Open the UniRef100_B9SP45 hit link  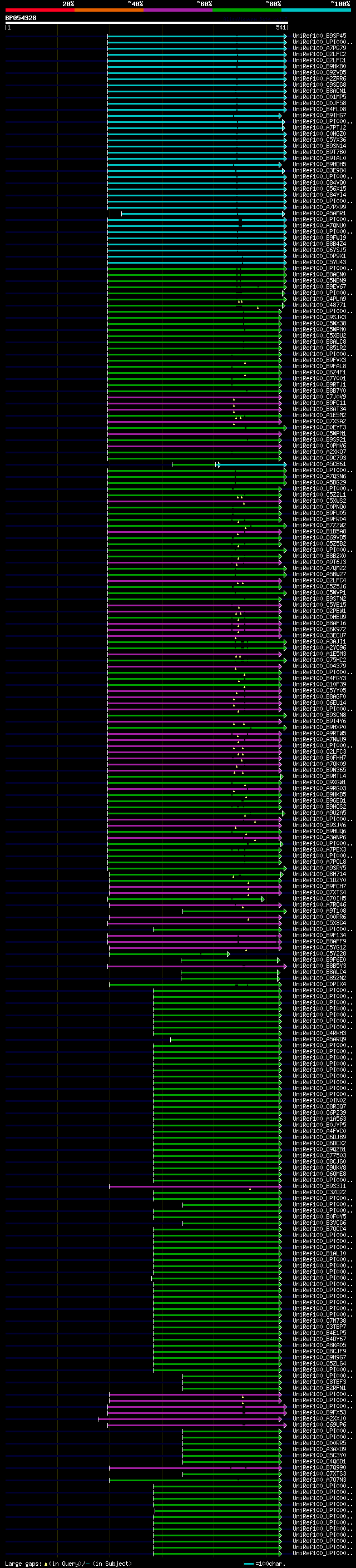pos(319,36)
